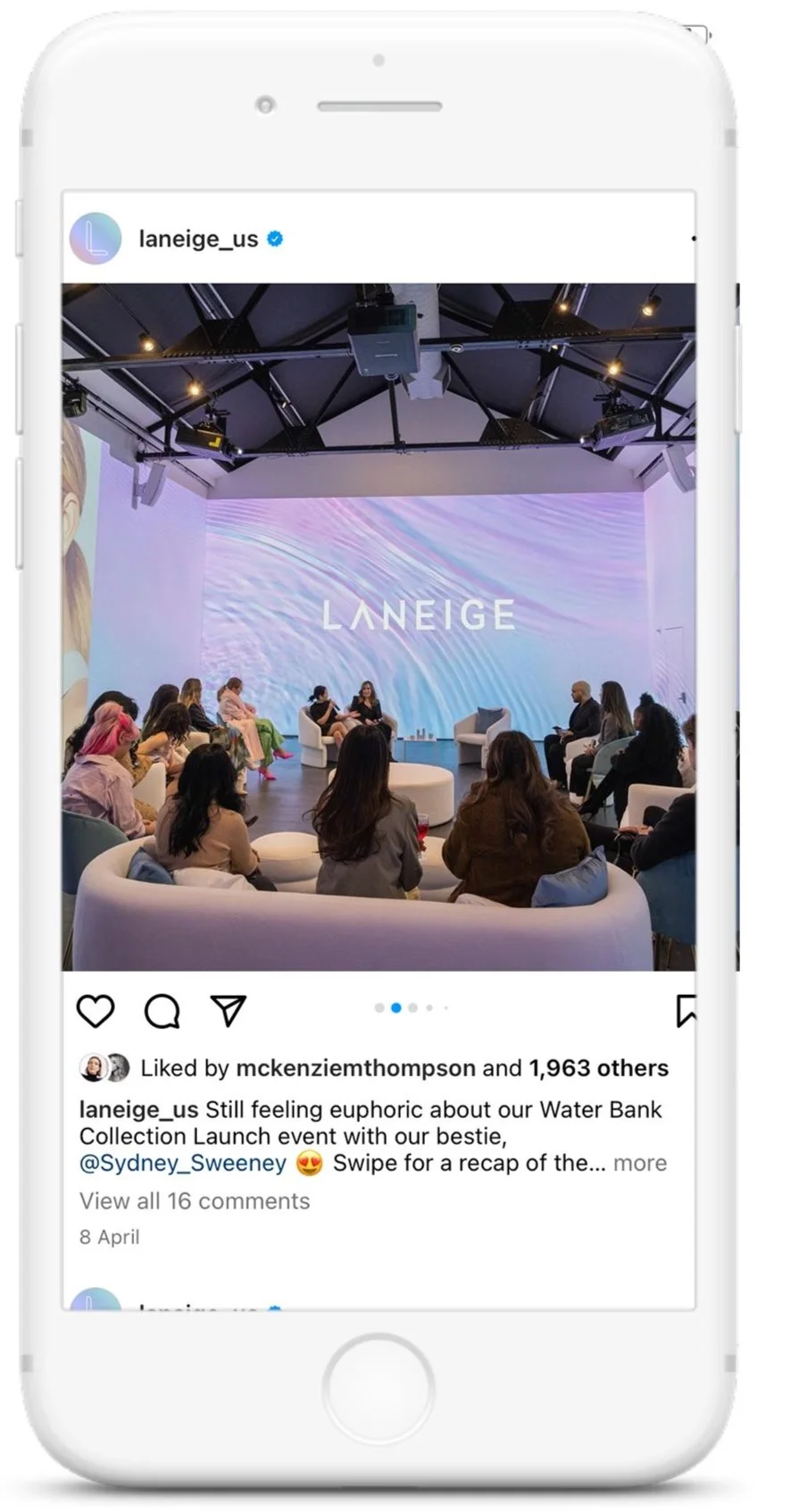Image resolution: width=791 pixels, height=1512 pixels.
Task: Select the third carousel dot indicator
Action: pos(412,1007)
